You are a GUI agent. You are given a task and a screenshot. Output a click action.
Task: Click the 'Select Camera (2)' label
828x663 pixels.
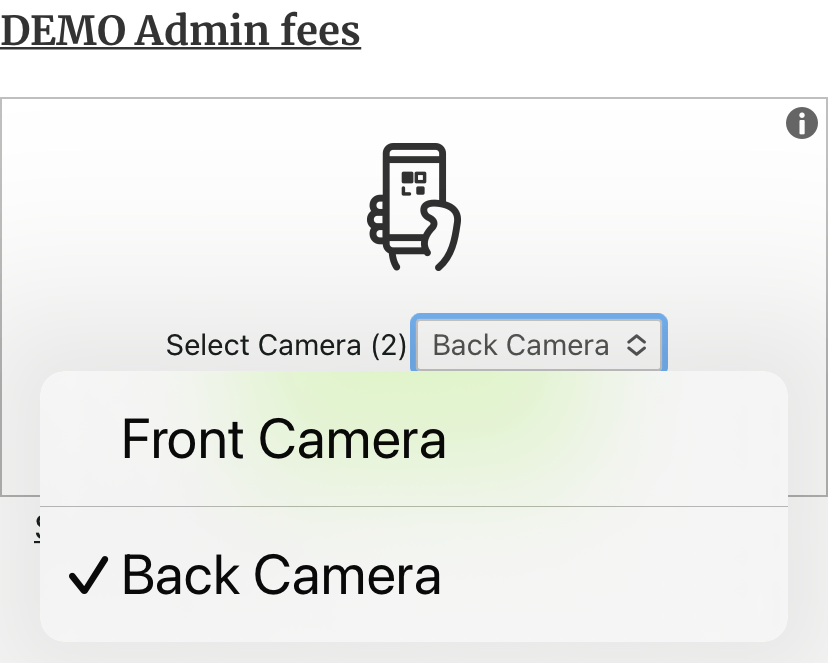286,346
